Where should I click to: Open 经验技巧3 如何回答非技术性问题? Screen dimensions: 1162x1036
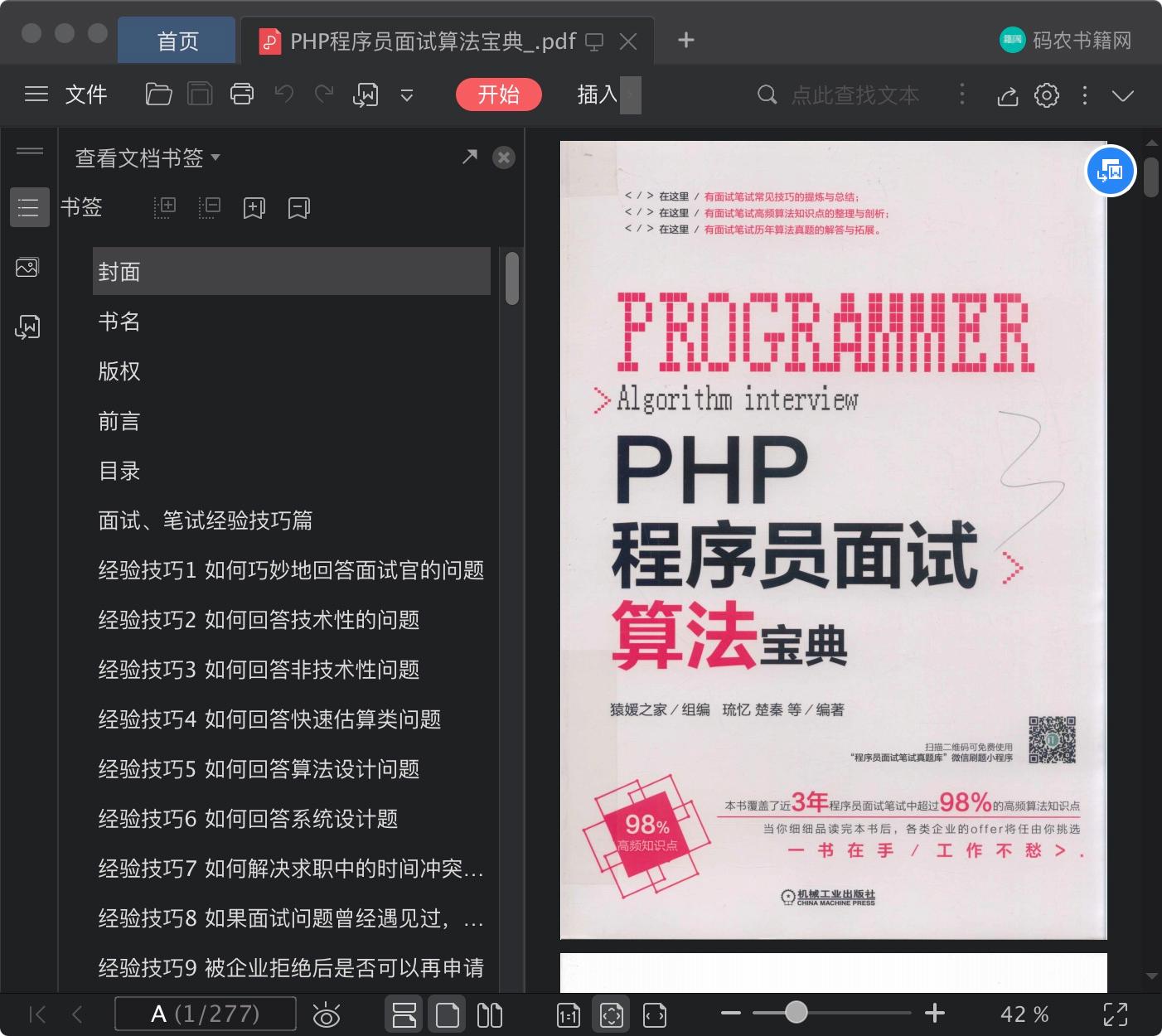(259, 670)
